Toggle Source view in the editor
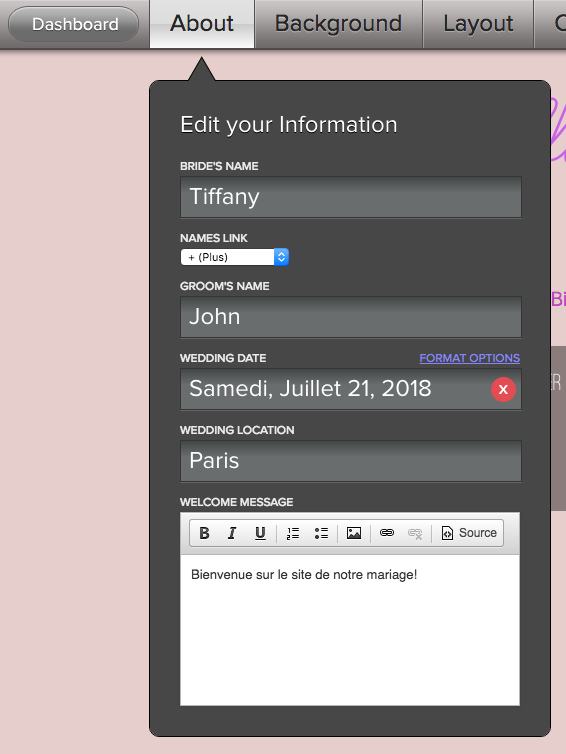The height and width of the screenshot is (754, 566). point(469,533)
